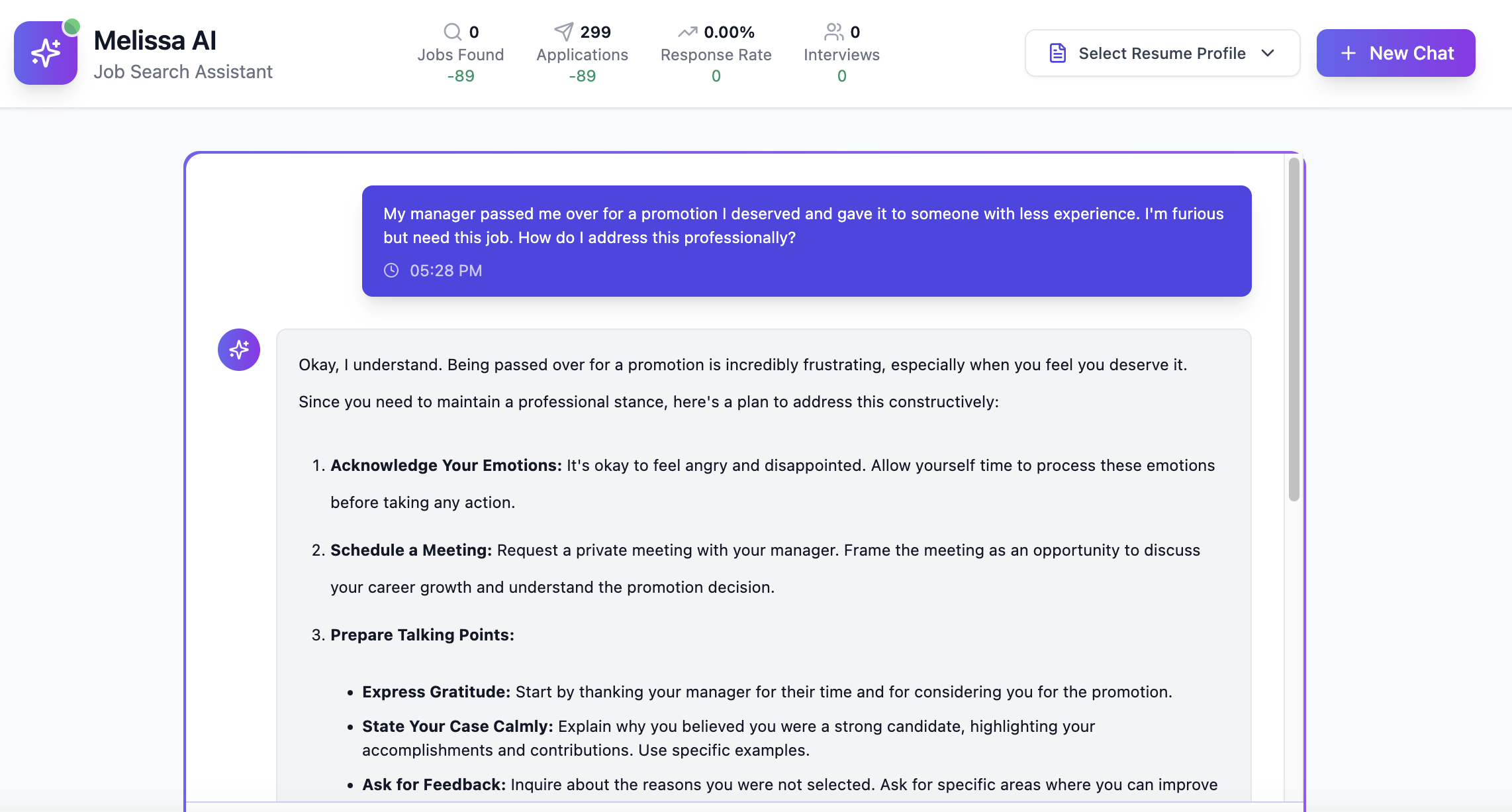Click the green online status dot
Image resolution: width=1512 pixels, height=812 pixels.
(x=71, y=26)
